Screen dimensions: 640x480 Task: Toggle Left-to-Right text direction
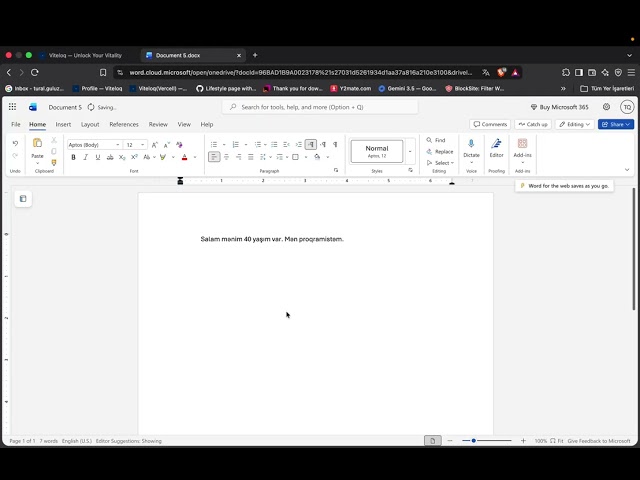point(311,144)
